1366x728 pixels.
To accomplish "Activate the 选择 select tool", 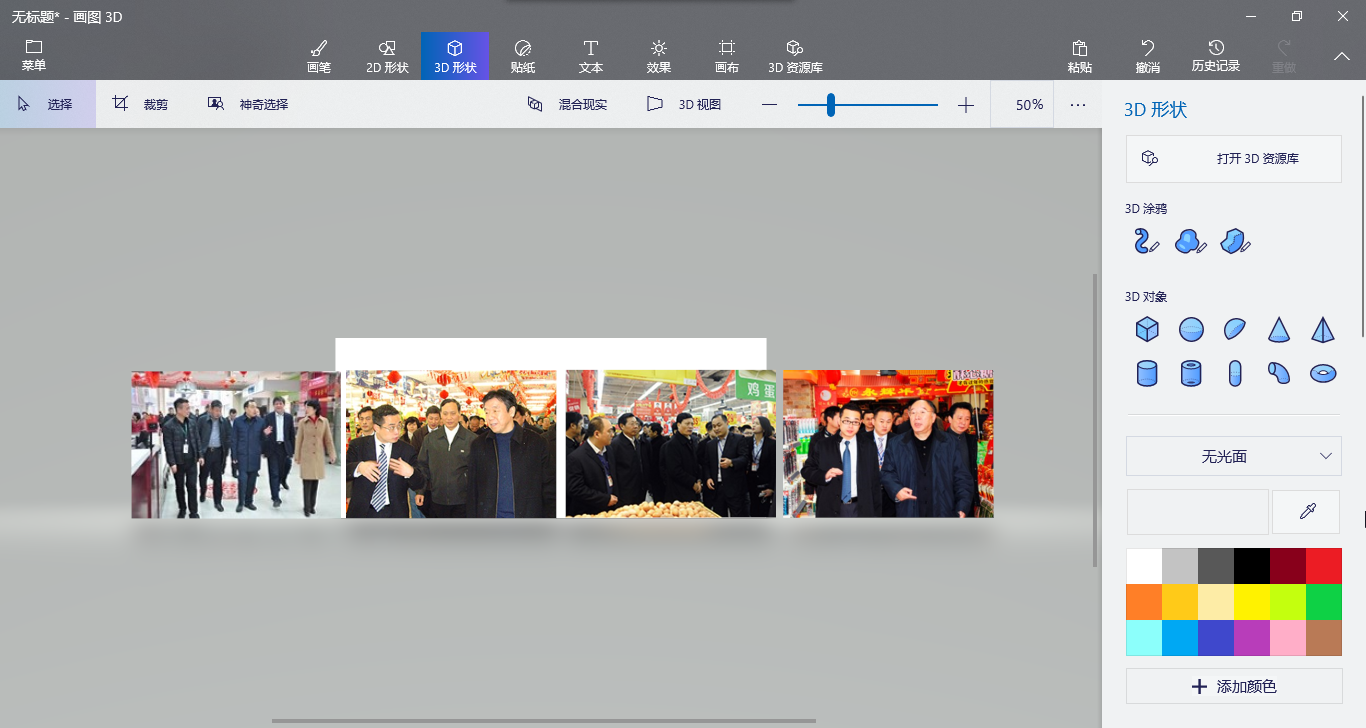I will 48,104.
